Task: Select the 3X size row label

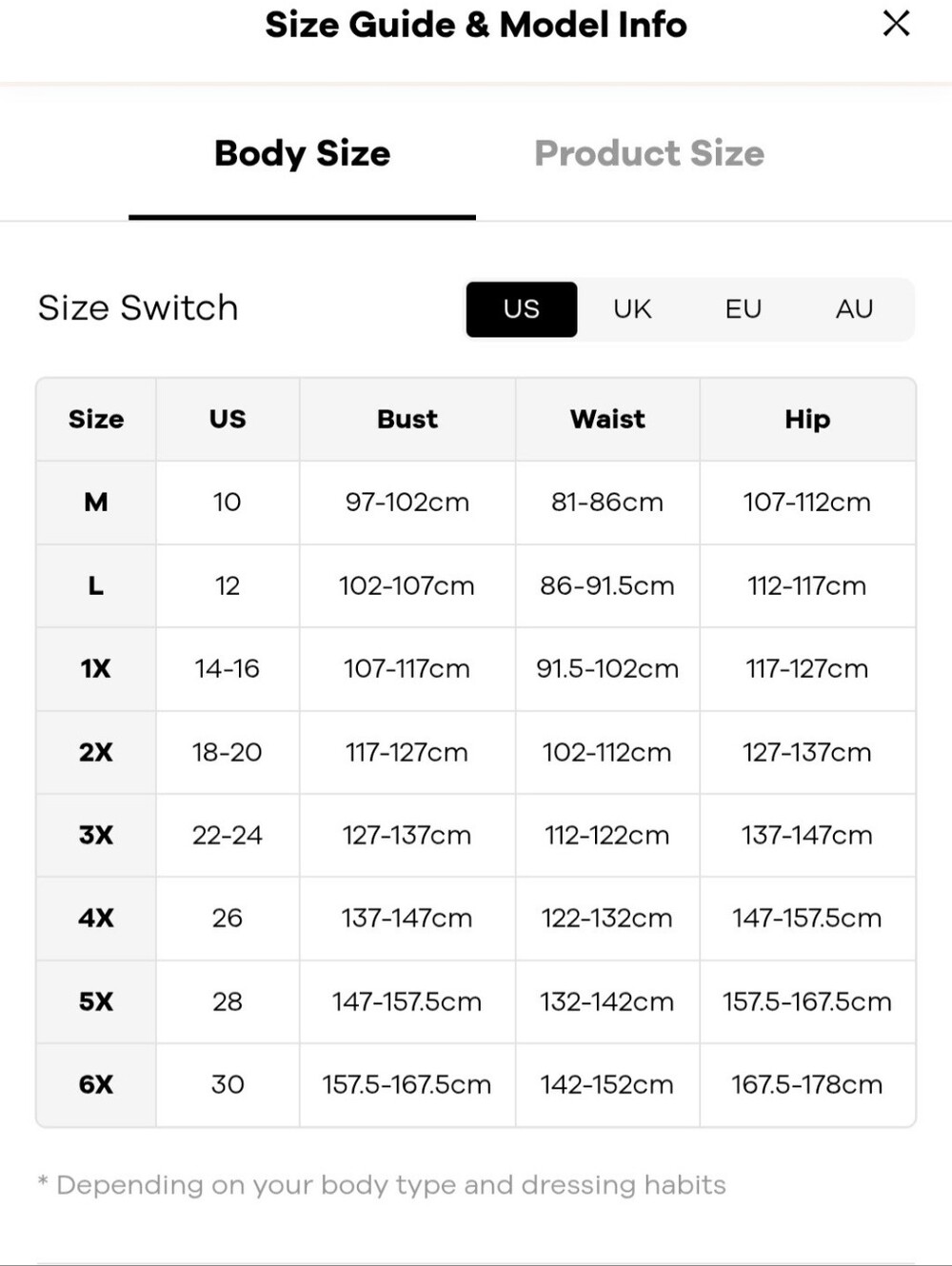Action: 96,835
